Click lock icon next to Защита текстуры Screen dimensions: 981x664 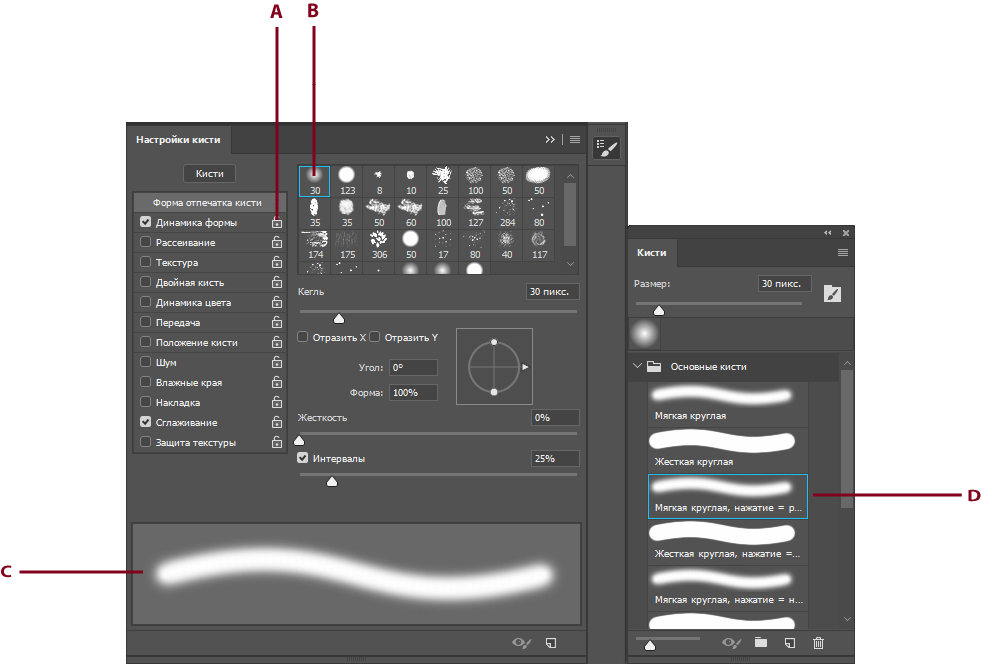click(x=277, y=442)
